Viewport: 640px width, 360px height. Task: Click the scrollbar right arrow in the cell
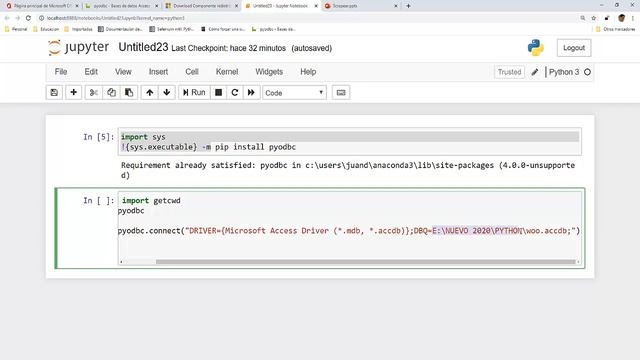coord(578,262)
